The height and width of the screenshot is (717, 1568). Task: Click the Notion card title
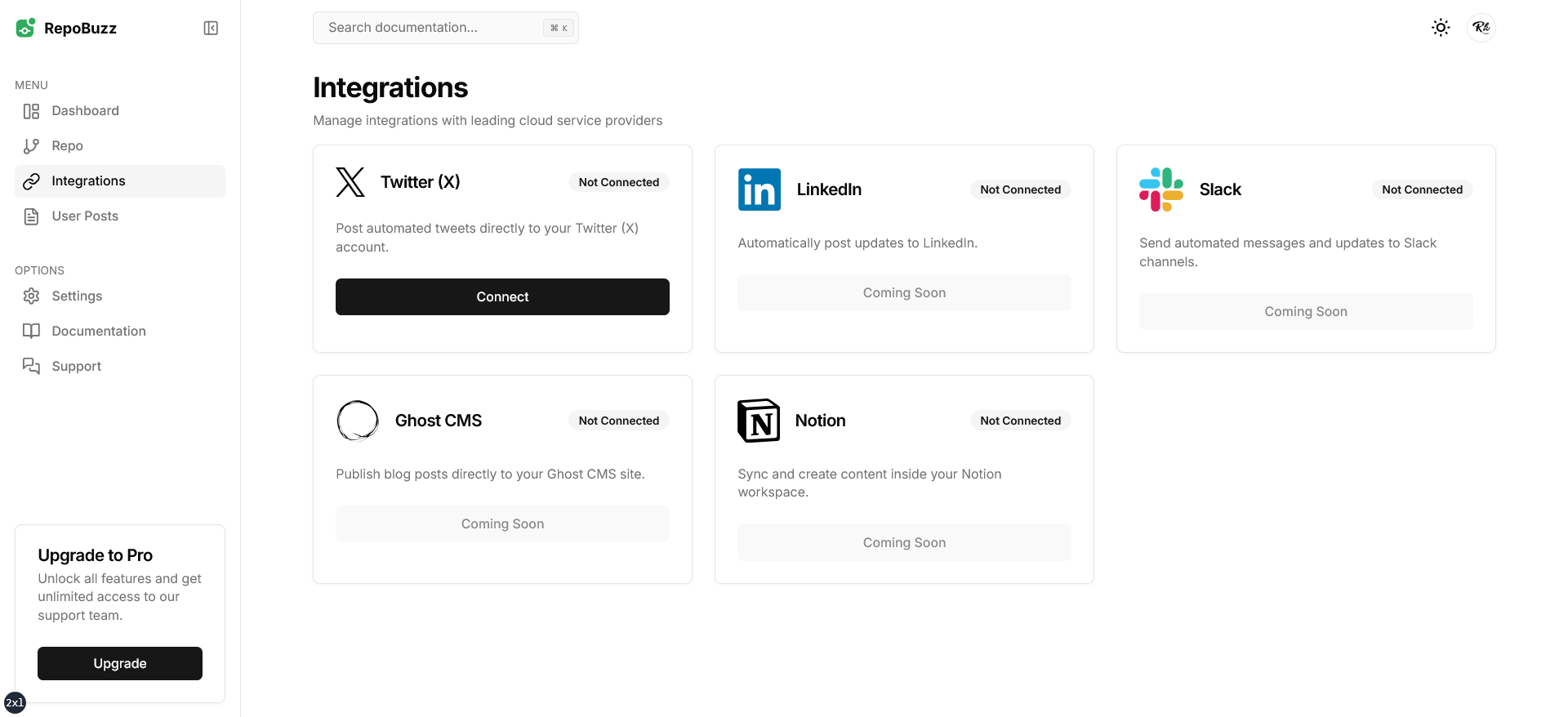click(821, 421)
